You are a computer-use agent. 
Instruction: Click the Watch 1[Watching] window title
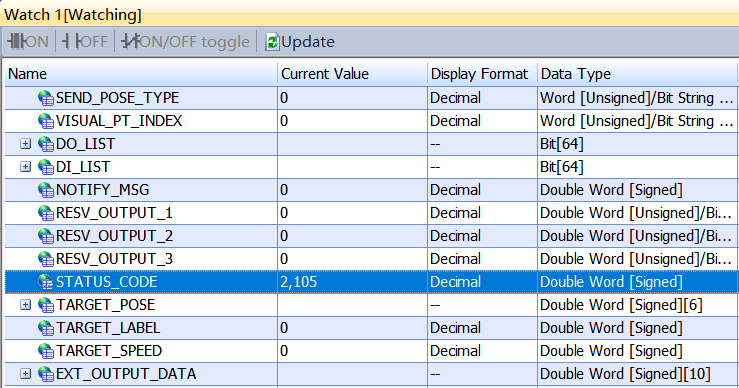(x=73, y=15)
